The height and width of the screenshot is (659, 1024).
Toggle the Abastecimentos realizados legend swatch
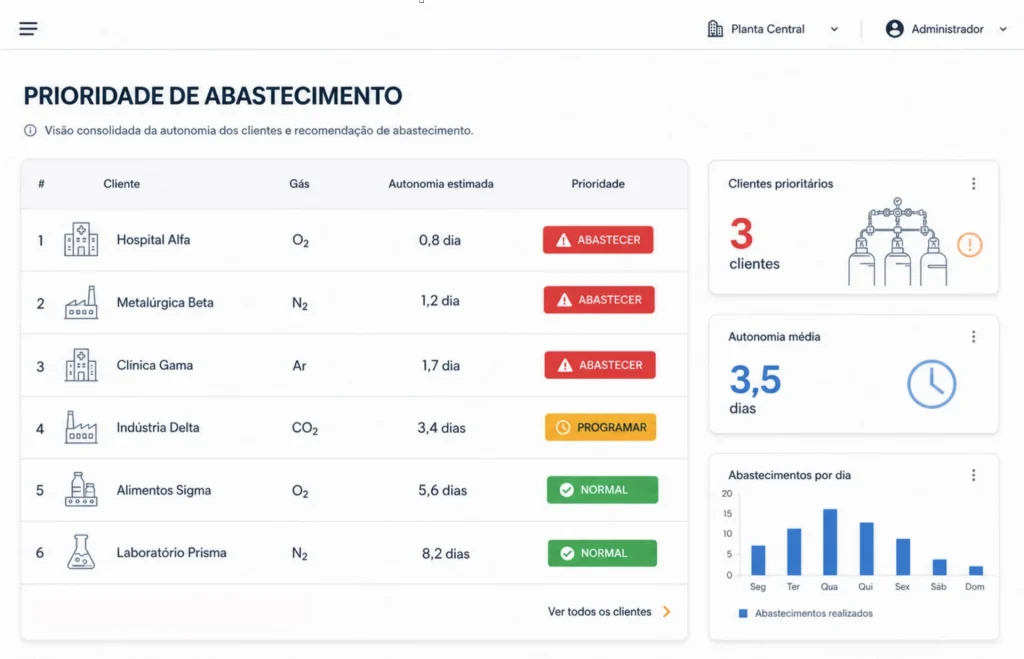(743, 613)
